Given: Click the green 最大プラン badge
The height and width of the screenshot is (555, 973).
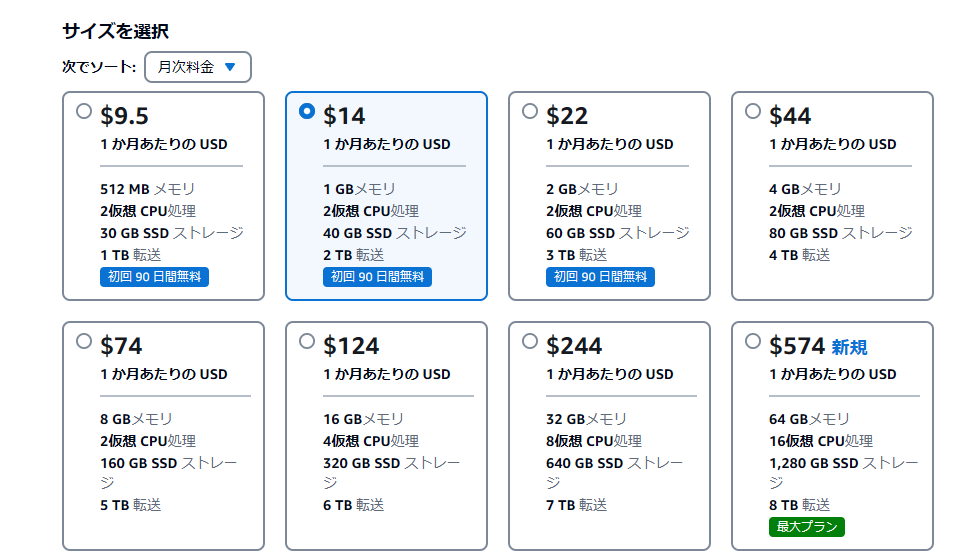Looking at the screenshot, I should click(x=807, y=526).
